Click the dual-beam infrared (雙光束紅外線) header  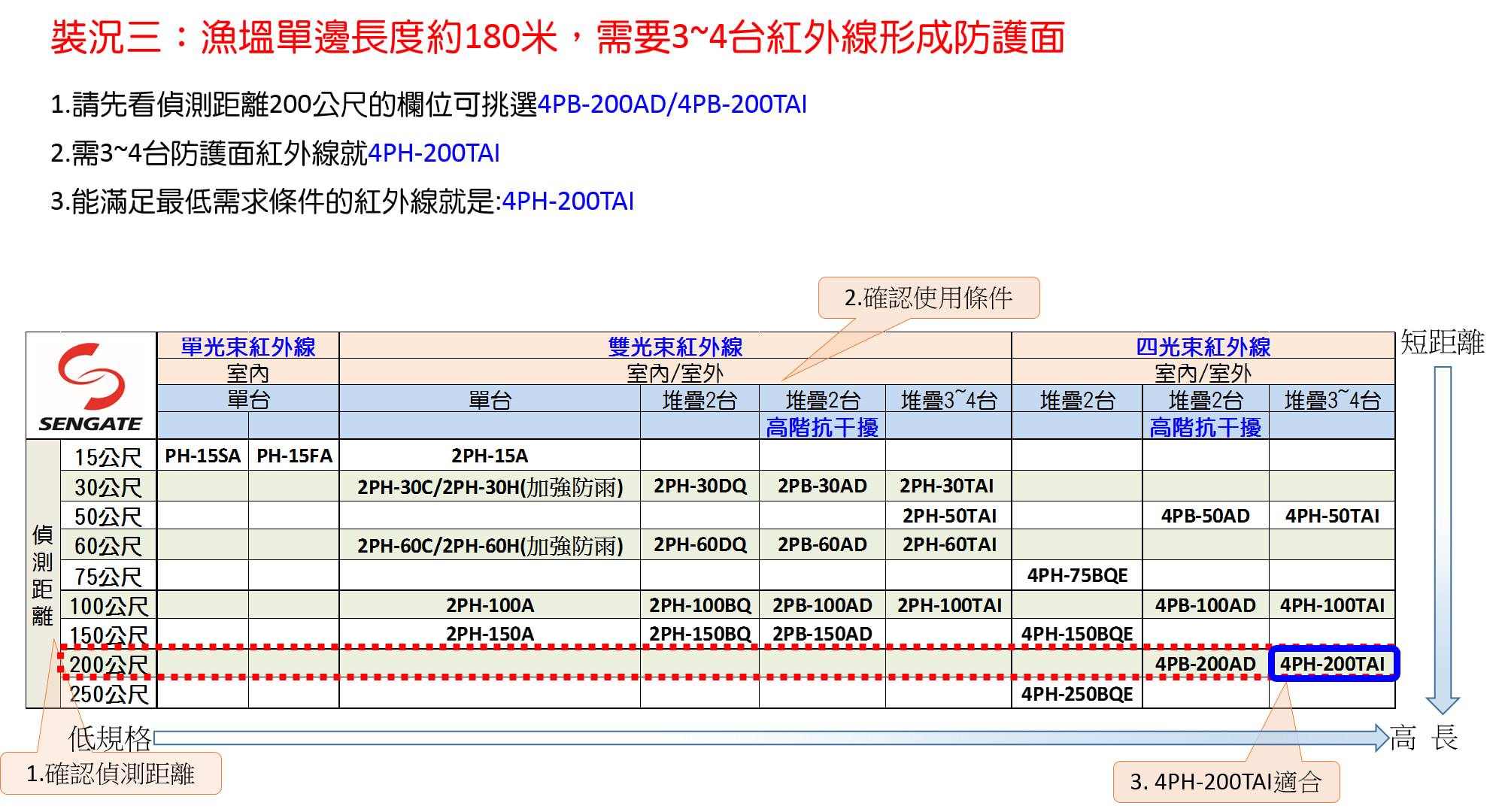[675, 347]
